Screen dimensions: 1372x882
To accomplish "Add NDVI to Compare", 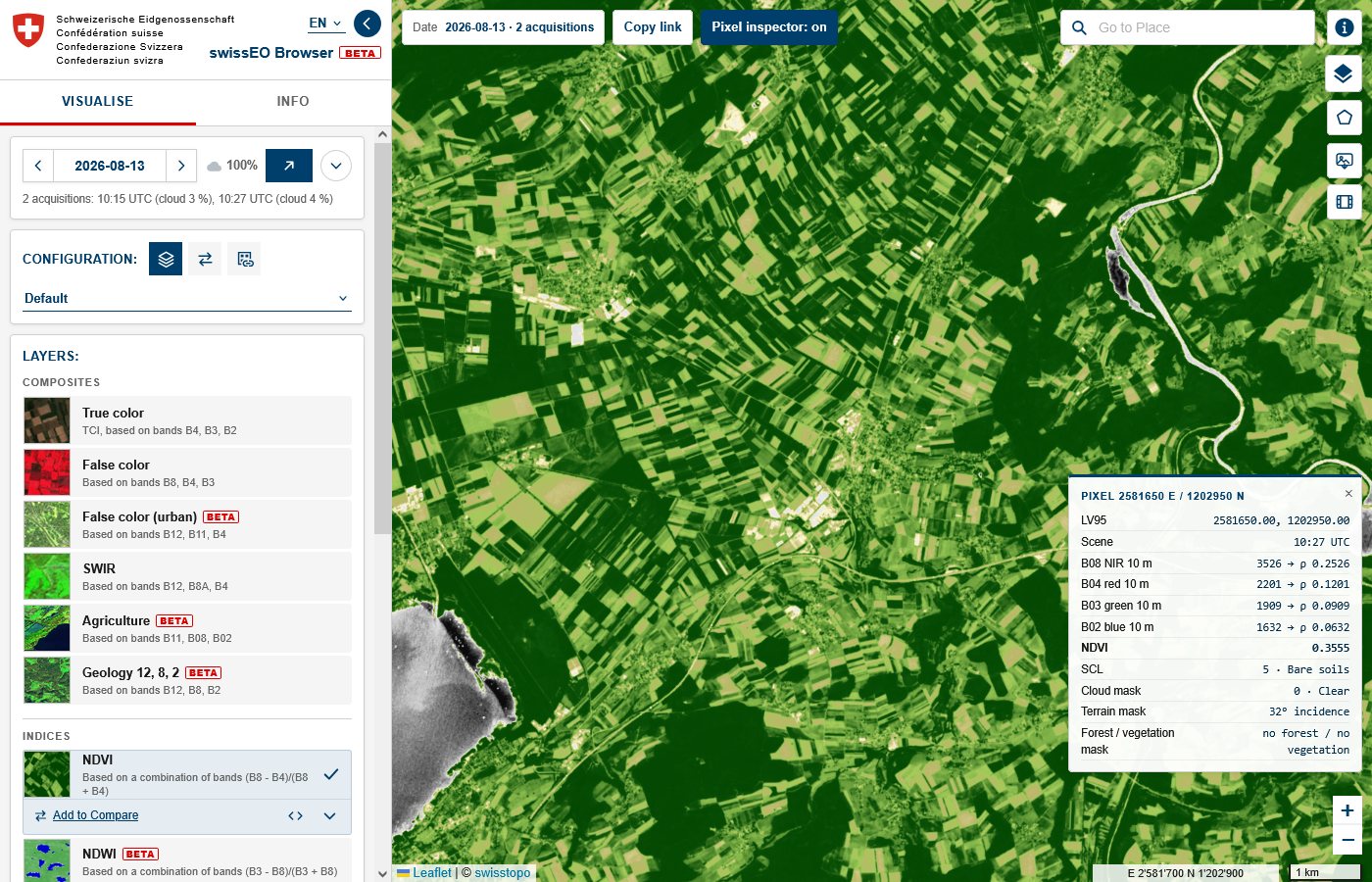I will 95,815.
